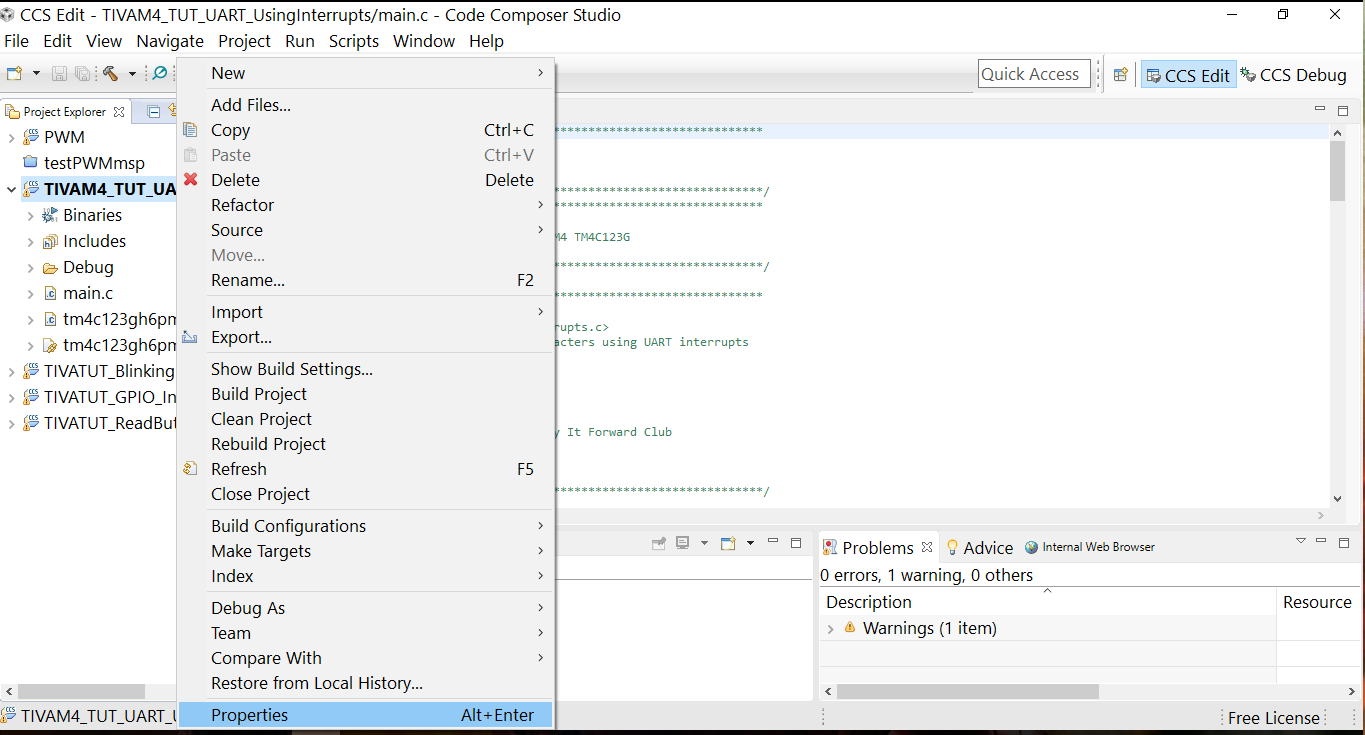Expand the New submenu

365,73
